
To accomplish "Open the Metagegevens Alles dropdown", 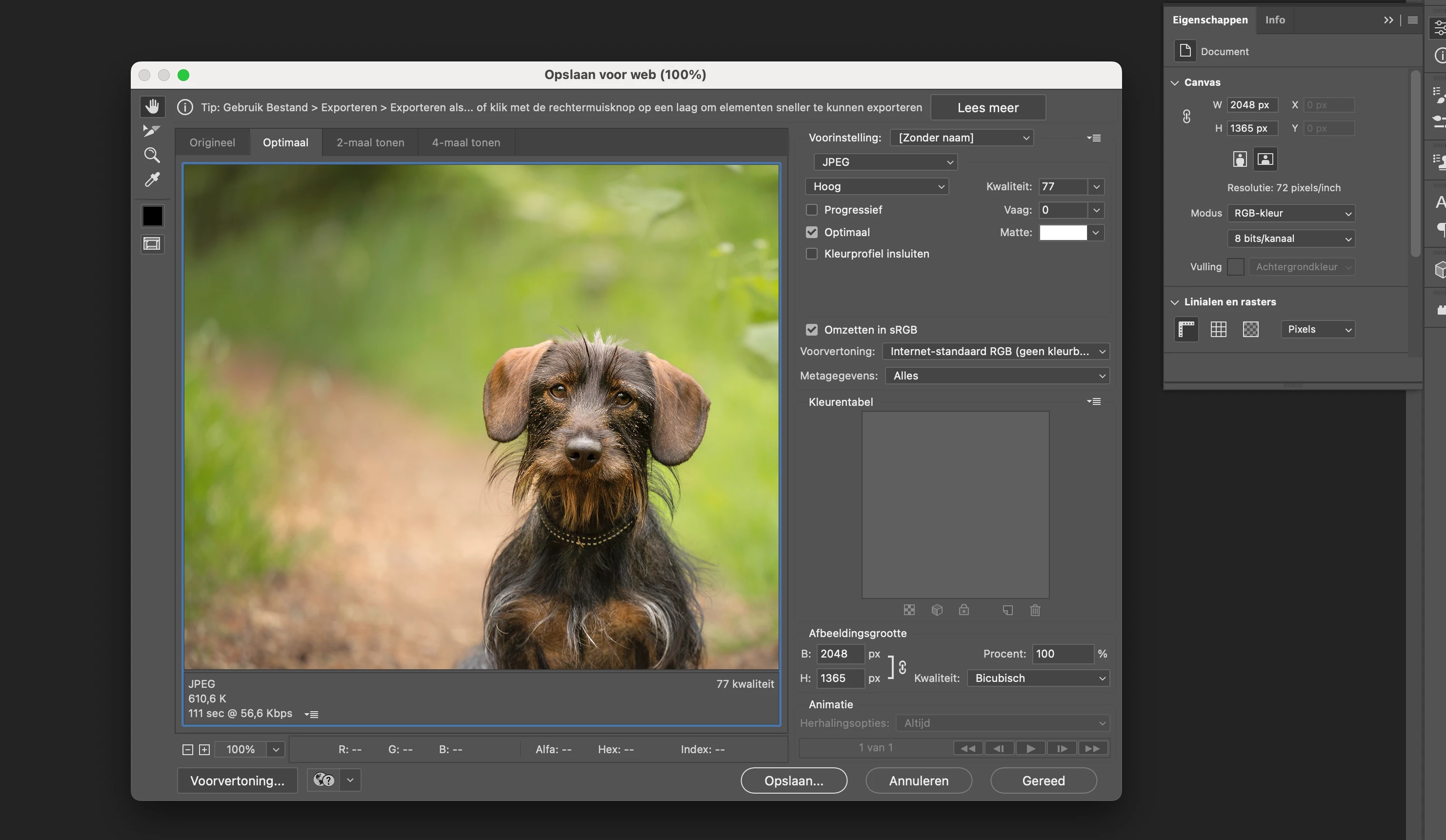I will pos(997,376).
